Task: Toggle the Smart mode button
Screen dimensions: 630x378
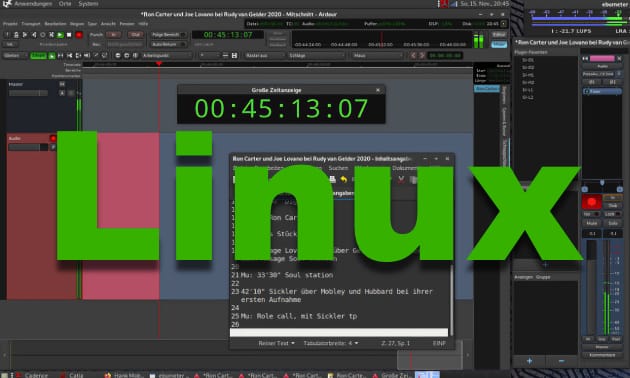Action: pyautogui.click(x=38, y=55)
